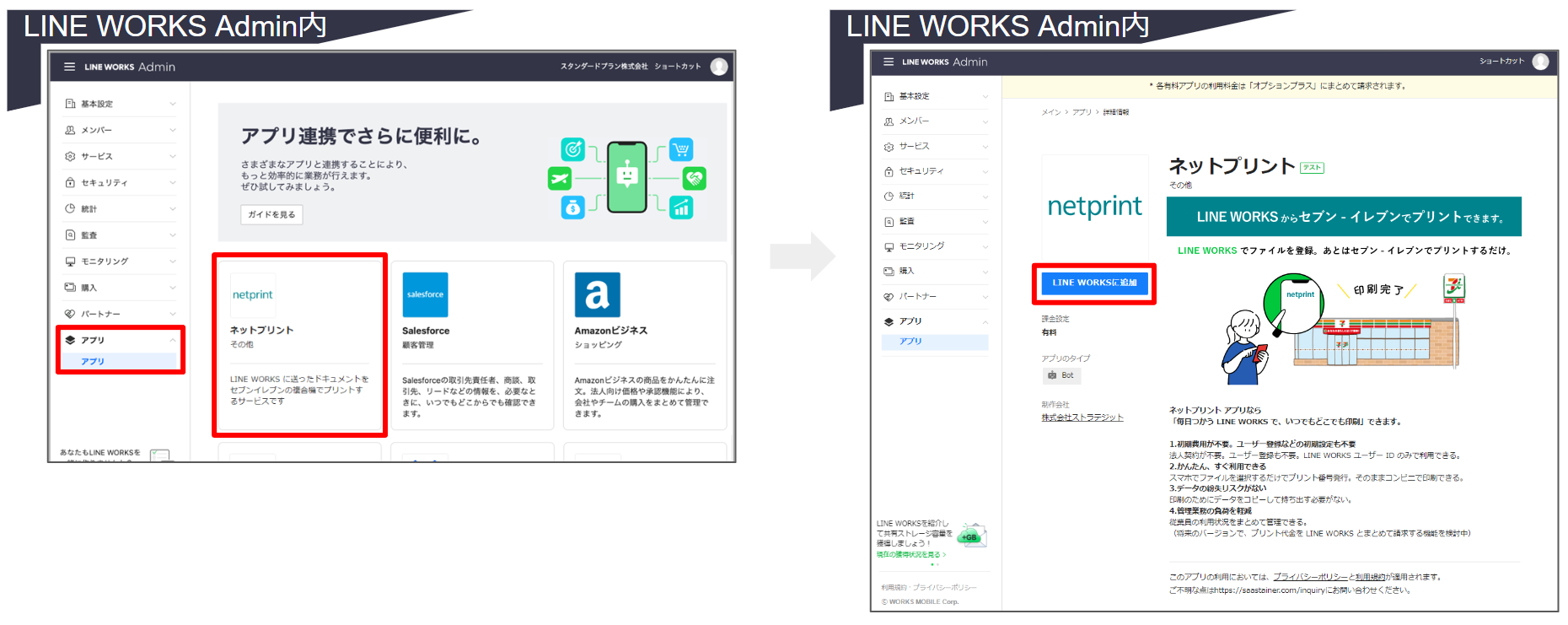Click メイン in the breadcrumb
The image size is (1568, 625).
tap(1050, 112)
